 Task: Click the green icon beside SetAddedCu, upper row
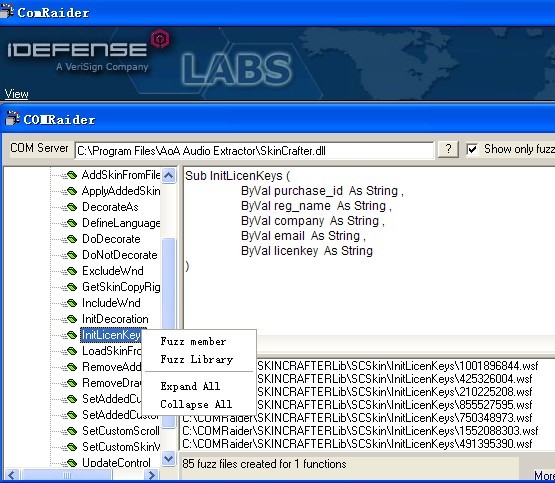[x=71, y=399]
